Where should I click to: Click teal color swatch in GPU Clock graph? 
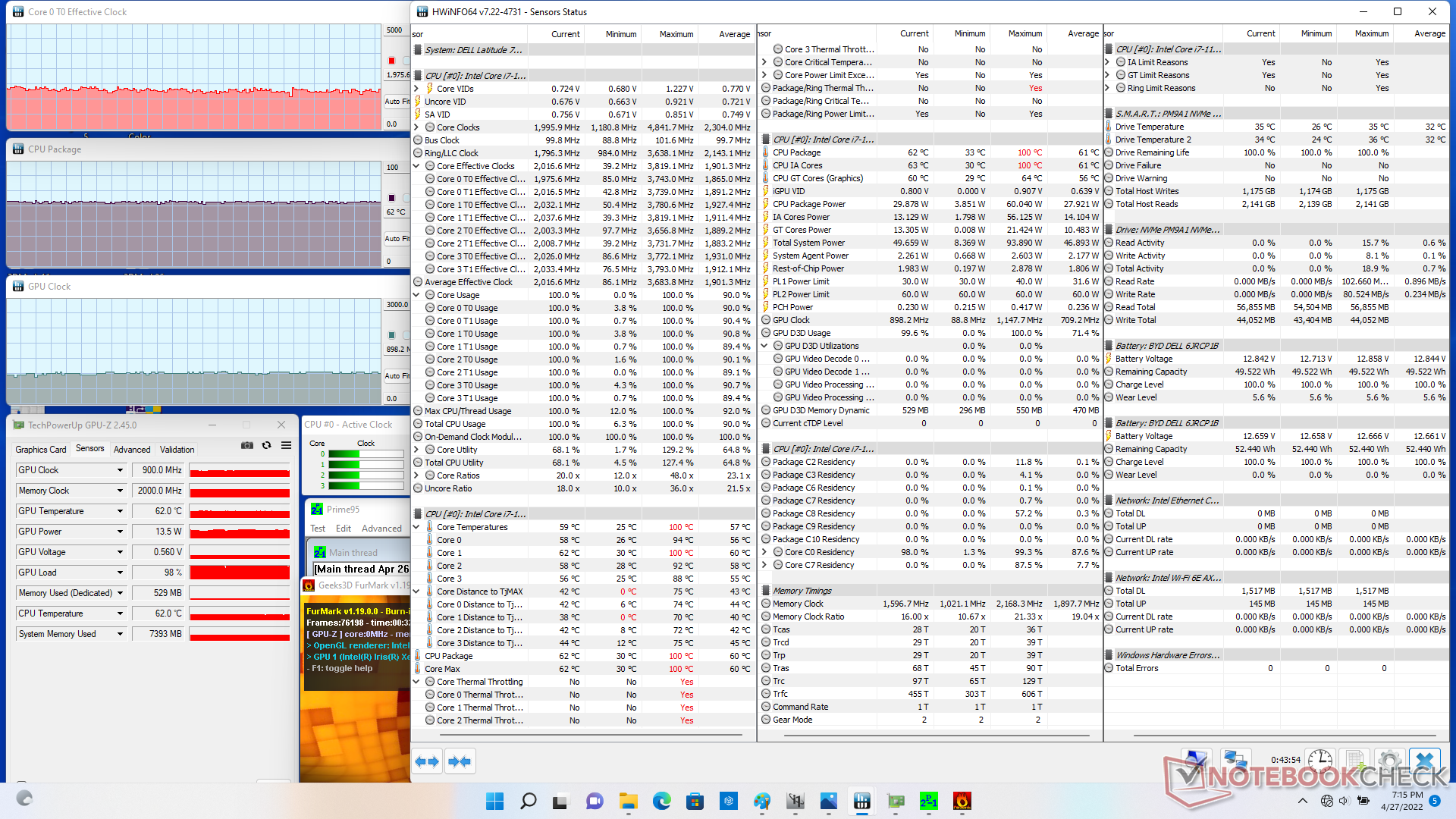[x=391, y=335]
